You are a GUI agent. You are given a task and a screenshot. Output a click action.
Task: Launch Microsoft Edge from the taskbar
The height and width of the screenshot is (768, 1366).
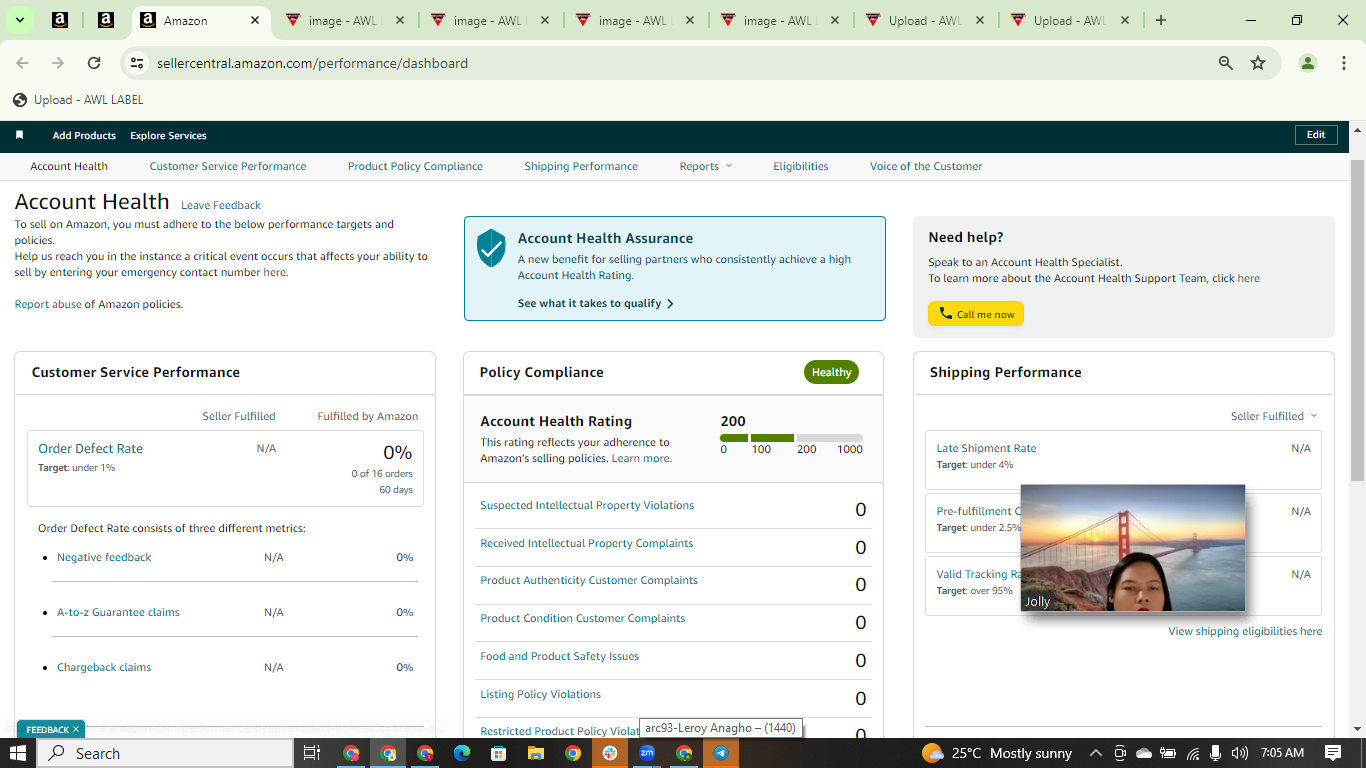click(462, 753)
